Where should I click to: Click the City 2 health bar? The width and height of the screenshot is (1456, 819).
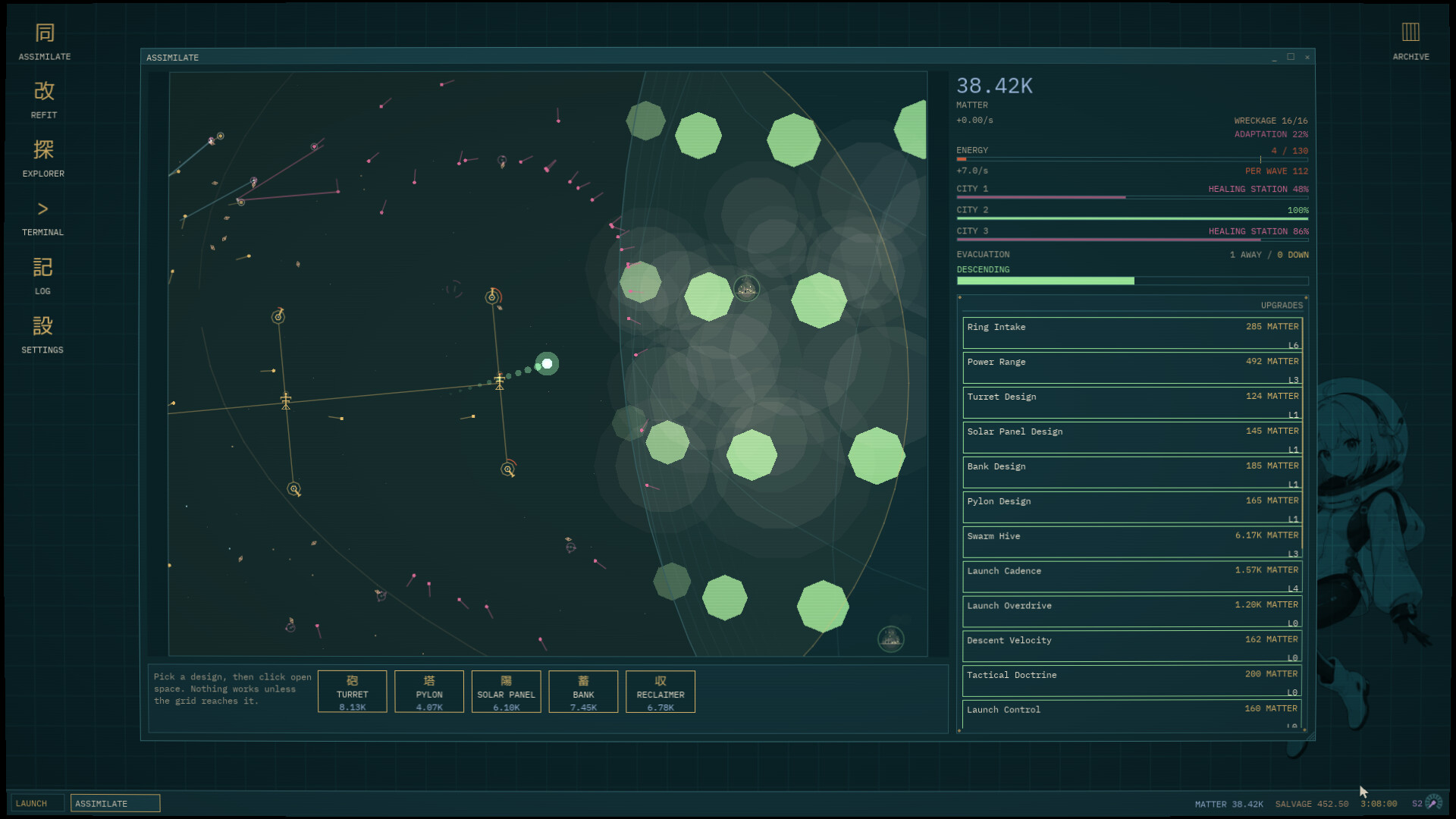click(x=1132, y=218)
